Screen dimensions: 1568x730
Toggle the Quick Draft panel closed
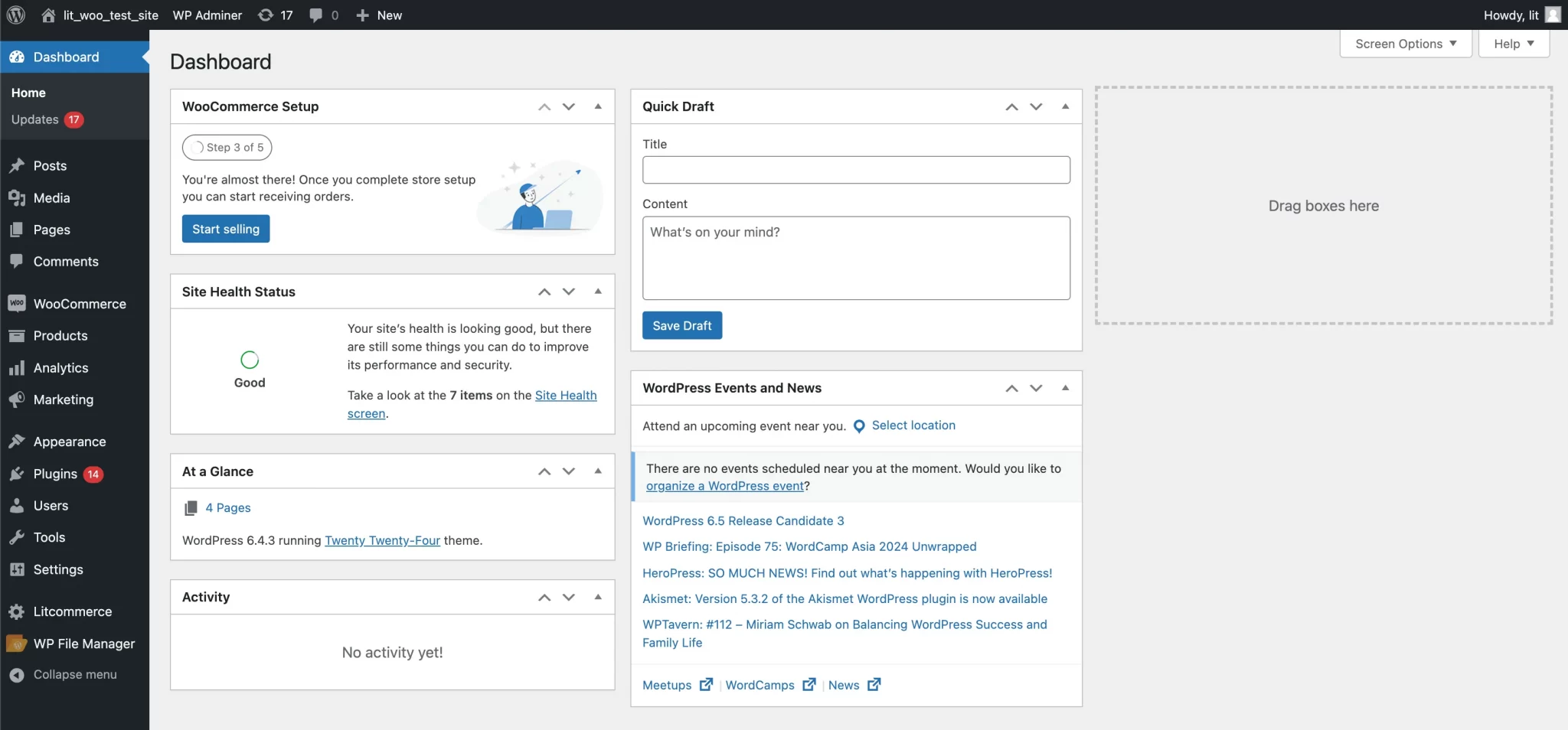pyautogui.click(x=1065, y=106)
